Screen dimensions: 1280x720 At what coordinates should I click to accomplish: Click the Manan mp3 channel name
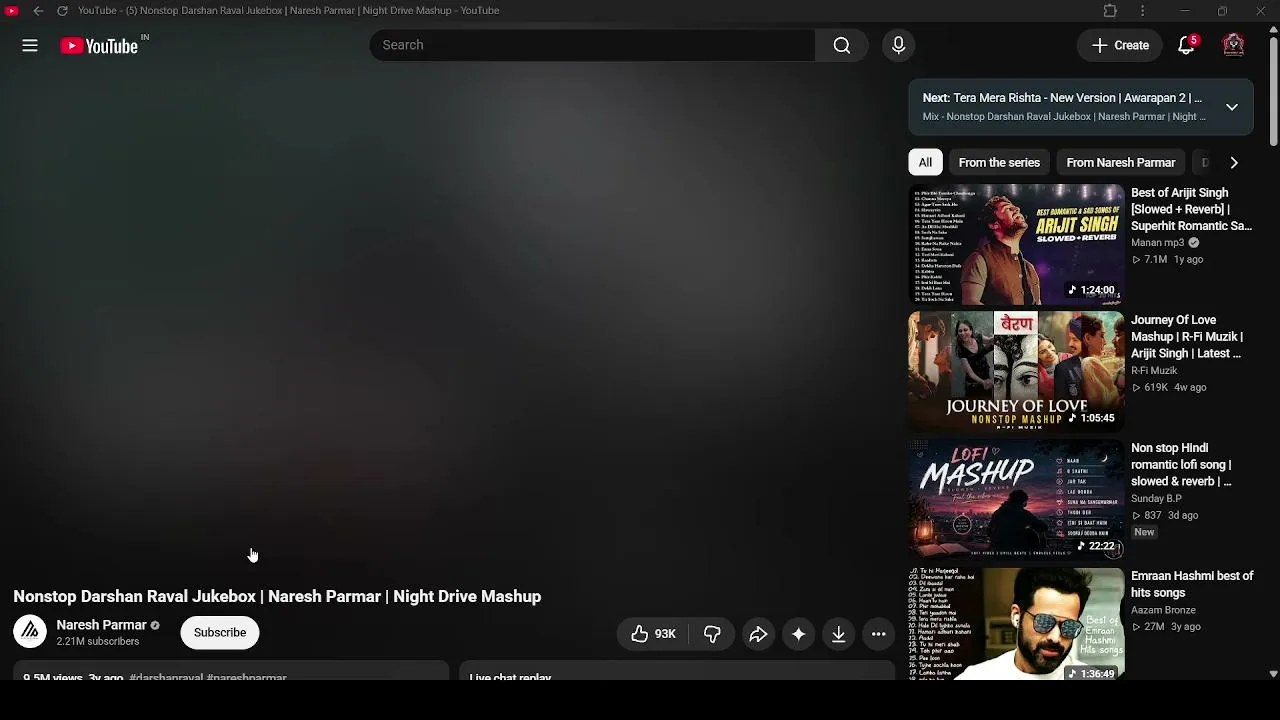click(x=1157, y=243)
